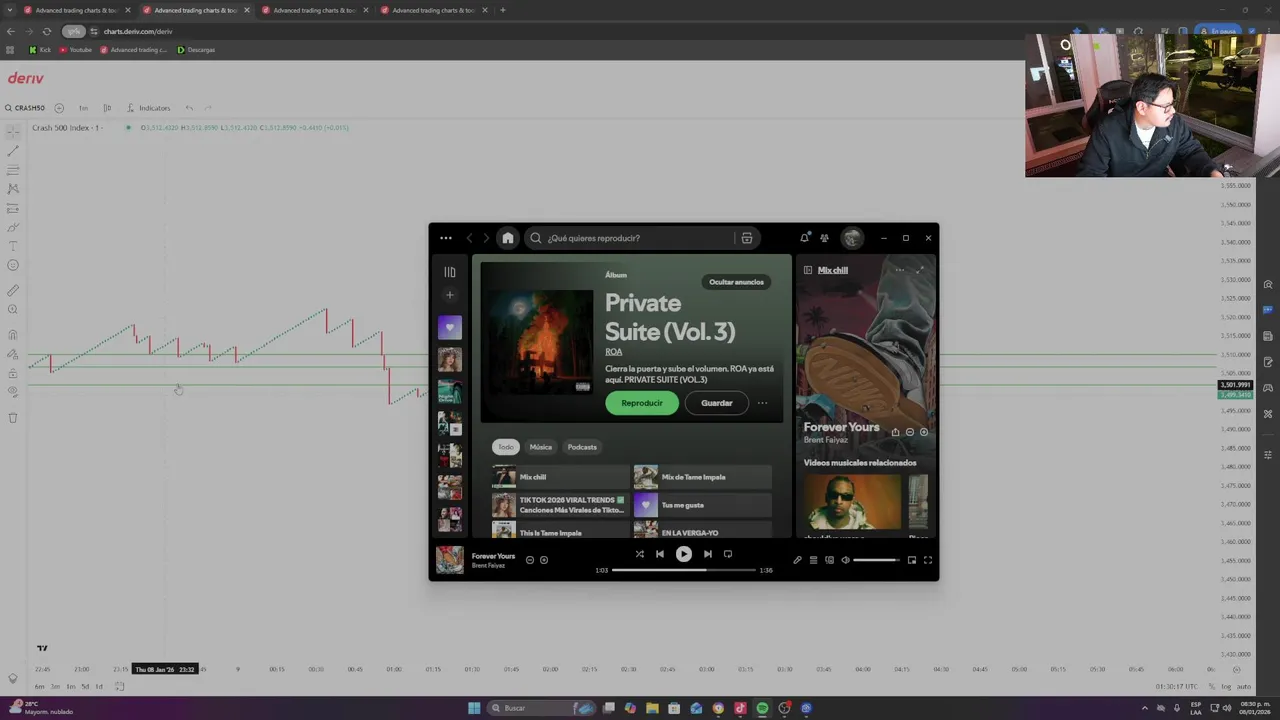1280x720 pixels.
Task: Open Spotify miniplayer
Action: (912, 560)
